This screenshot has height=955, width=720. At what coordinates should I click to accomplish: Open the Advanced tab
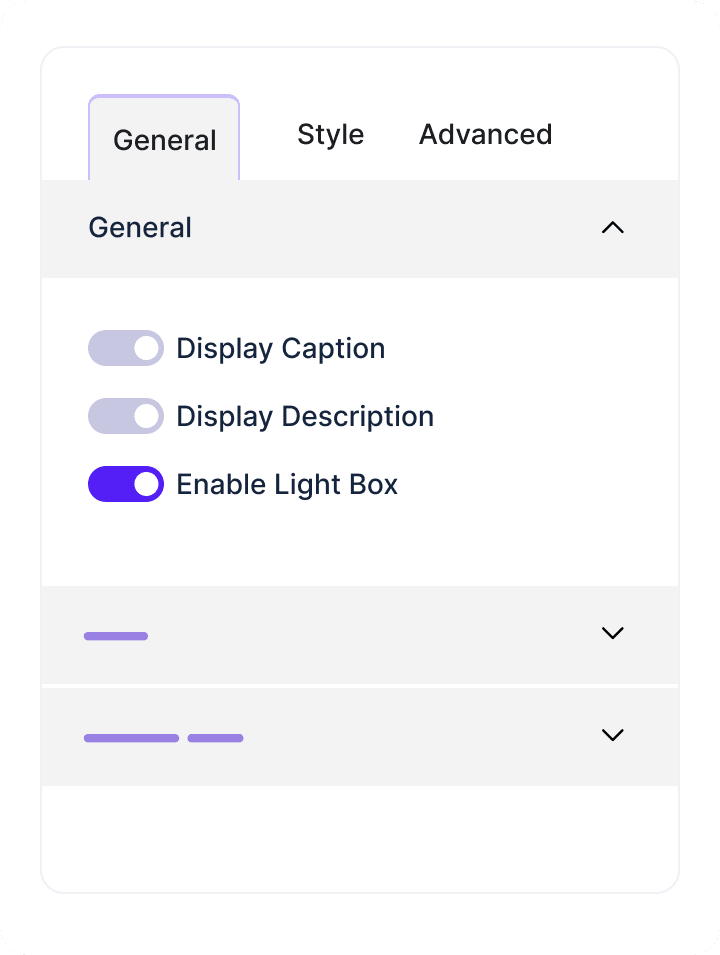point(485,135)
